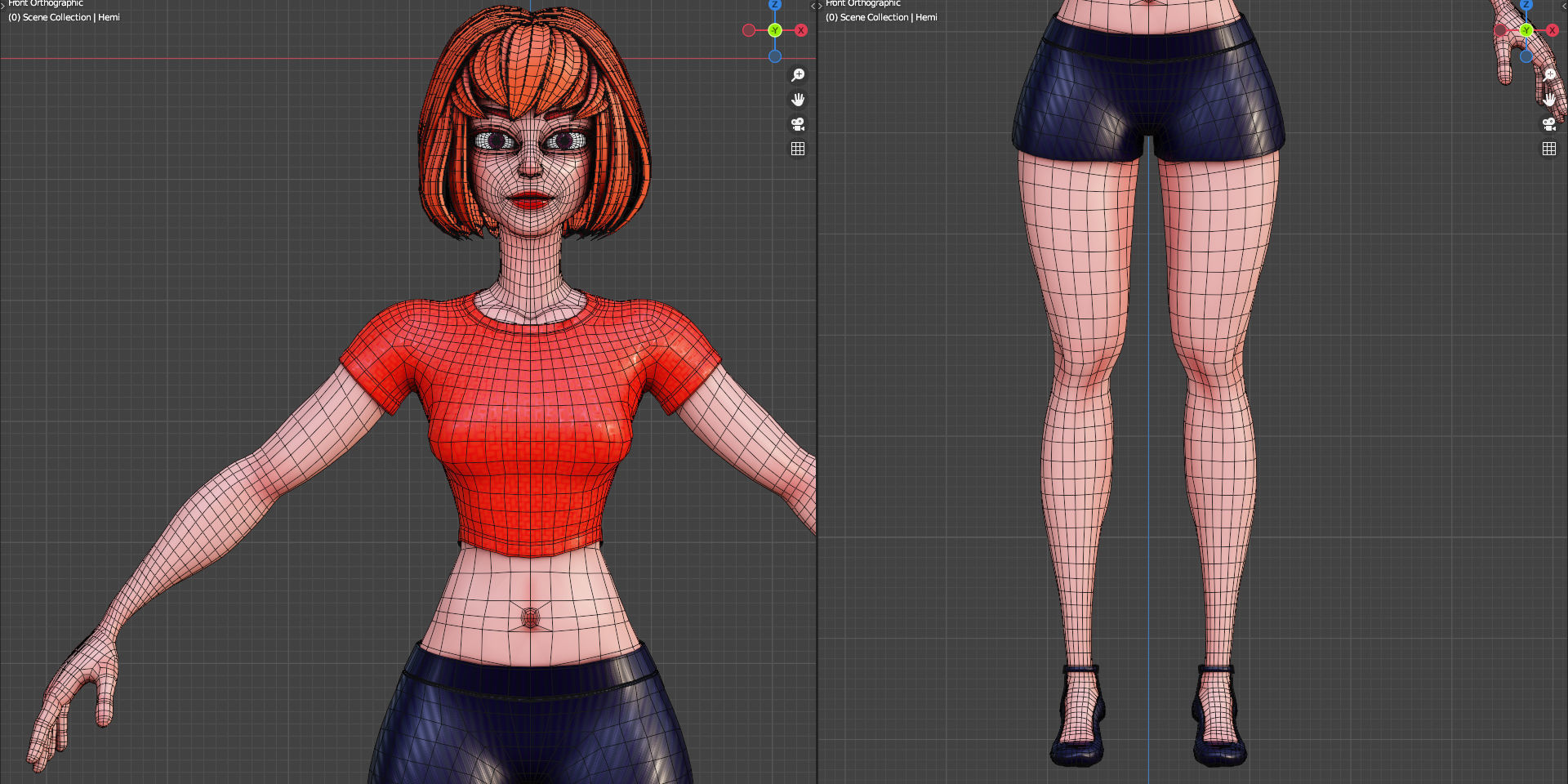The width and height of the screenshot is (1568, 784).
Task: Click the Scene Collection | Hemi breadcrumb text
Action: pyautogui.click(x=64, y=17)
